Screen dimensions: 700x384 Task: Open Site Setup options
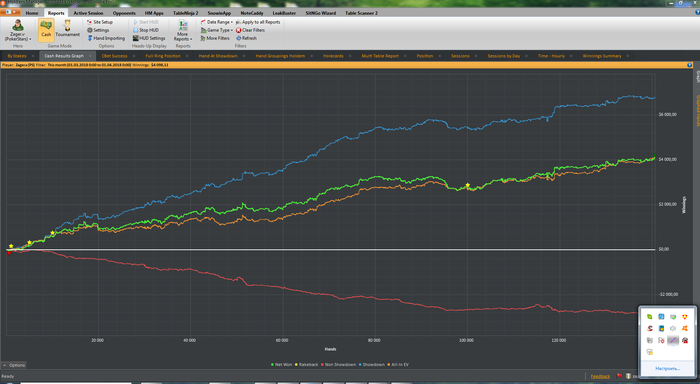click(x=100, y=22)
